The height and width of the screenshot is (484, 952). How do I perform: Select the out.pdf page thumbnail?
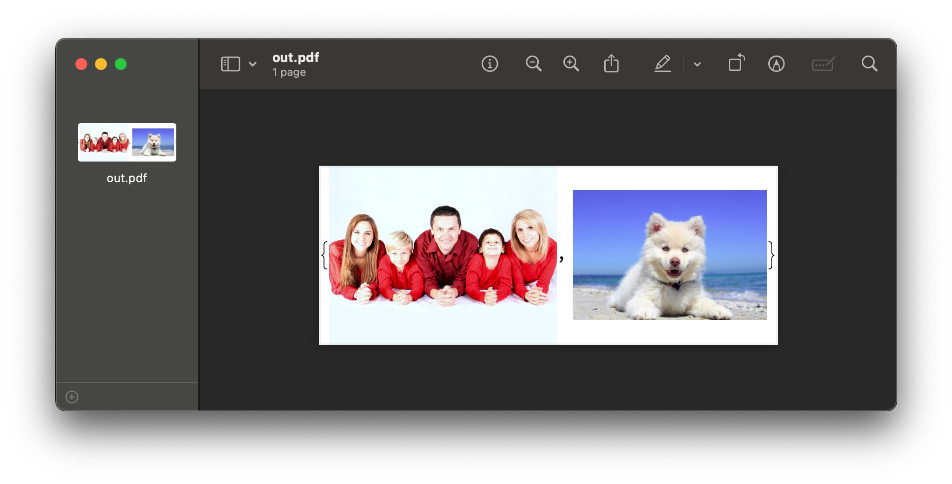point(127,142)
